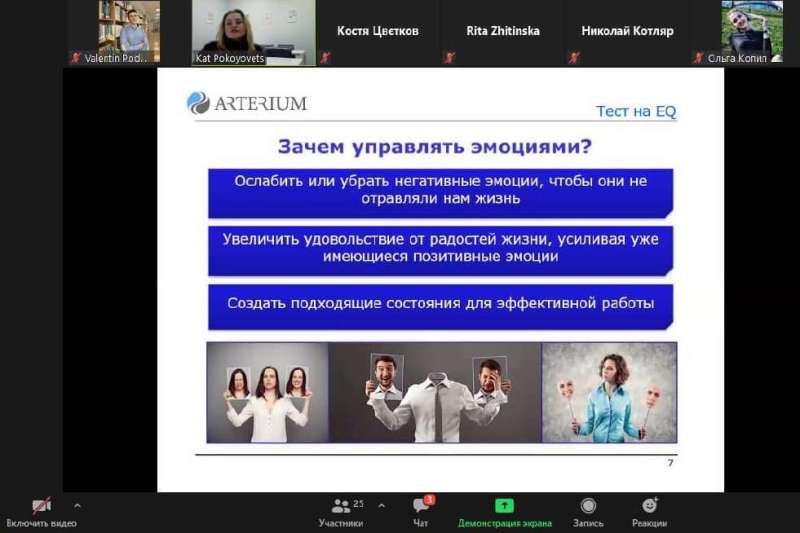Select Kat Pokoyovets video thumbnail

pyautogui.click(x=254, y=33)
